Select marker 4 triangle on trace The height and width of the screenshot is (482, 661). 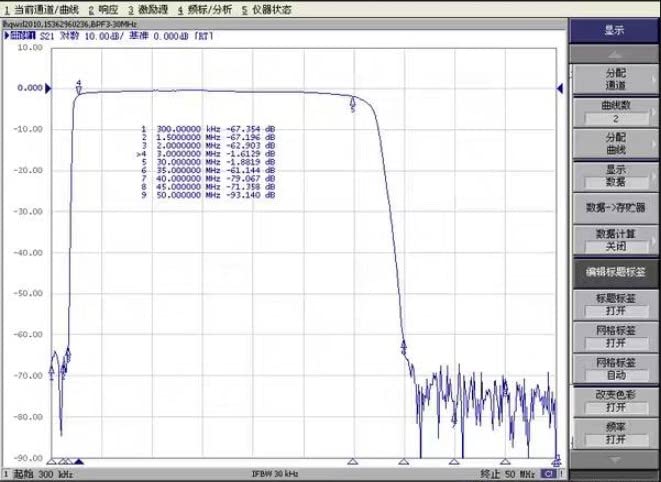coord(78,90)
